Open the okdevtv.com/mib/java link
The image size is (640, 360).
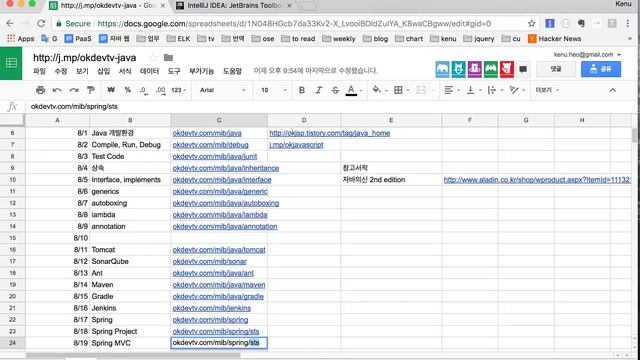pos(207,133)
